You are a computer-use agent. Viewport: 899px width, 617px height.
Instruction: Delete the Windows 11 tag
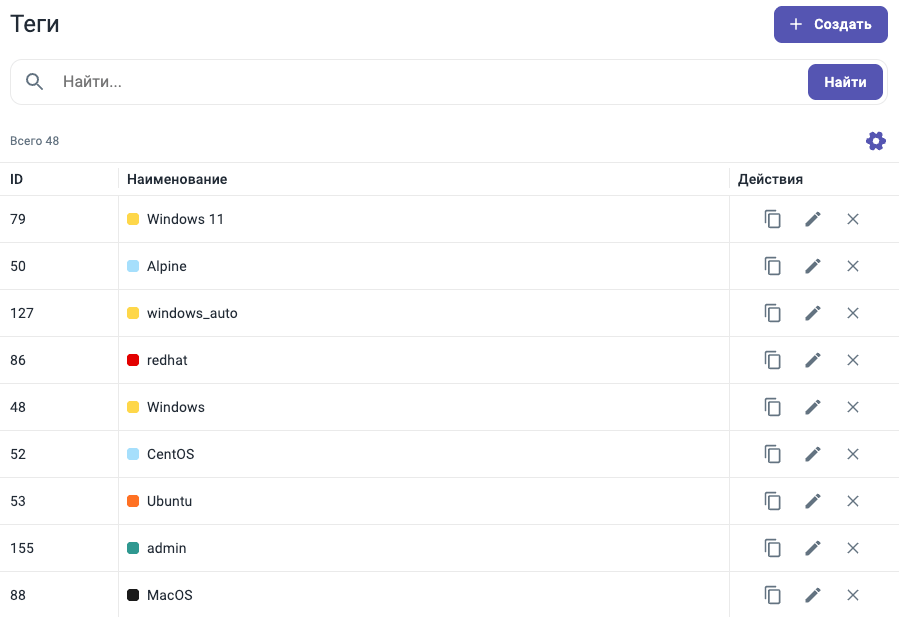tap(853, 219)
